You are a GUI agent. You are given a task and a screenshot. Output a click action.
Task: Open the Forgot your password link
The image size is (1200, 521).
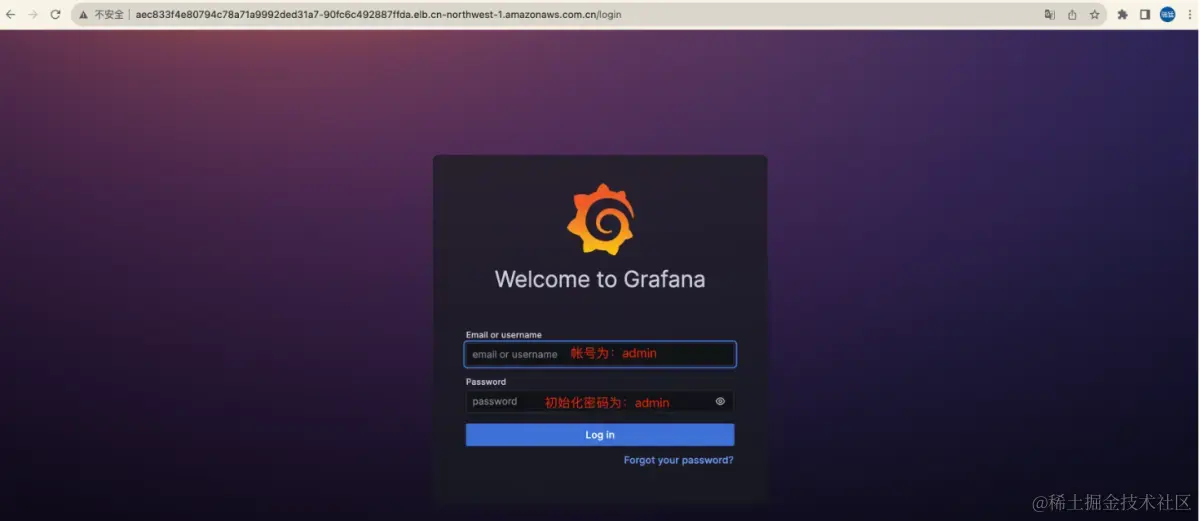[x=678, y=460]
